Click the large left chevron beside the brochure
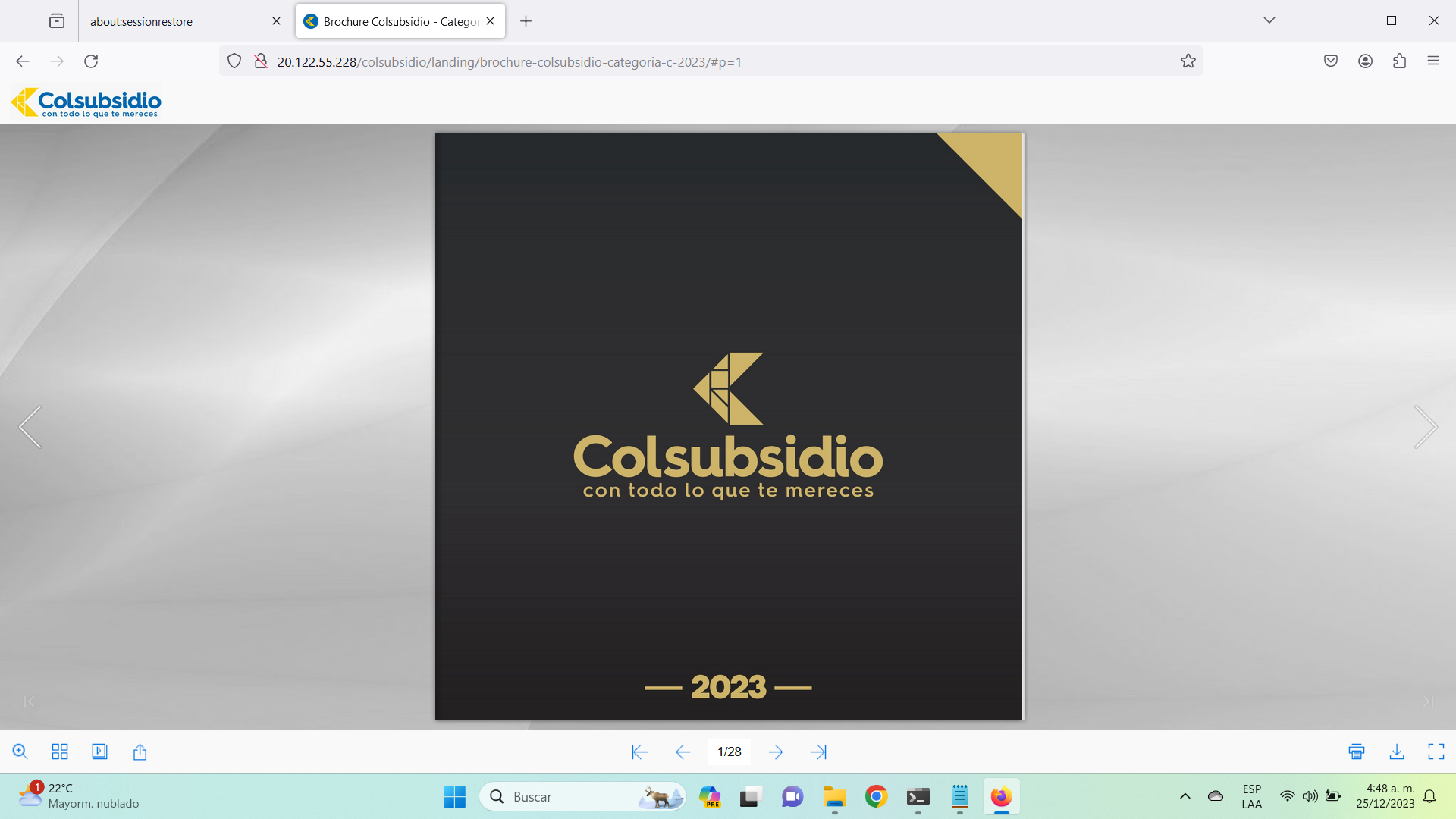The width and height of the screenshot is (1456, 819). (x=30, y=427)
